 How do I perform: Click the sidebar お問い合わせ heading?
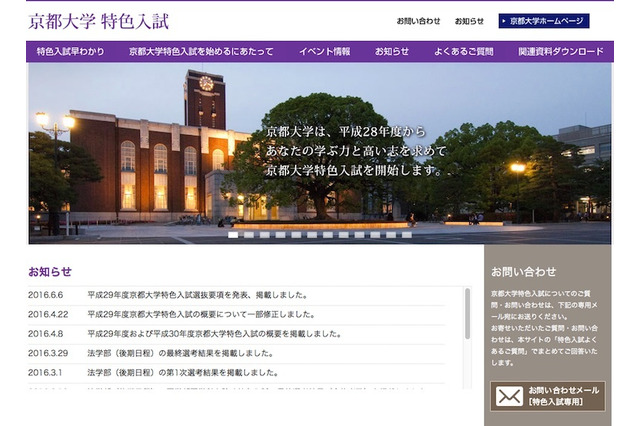(x=523, y=272)
